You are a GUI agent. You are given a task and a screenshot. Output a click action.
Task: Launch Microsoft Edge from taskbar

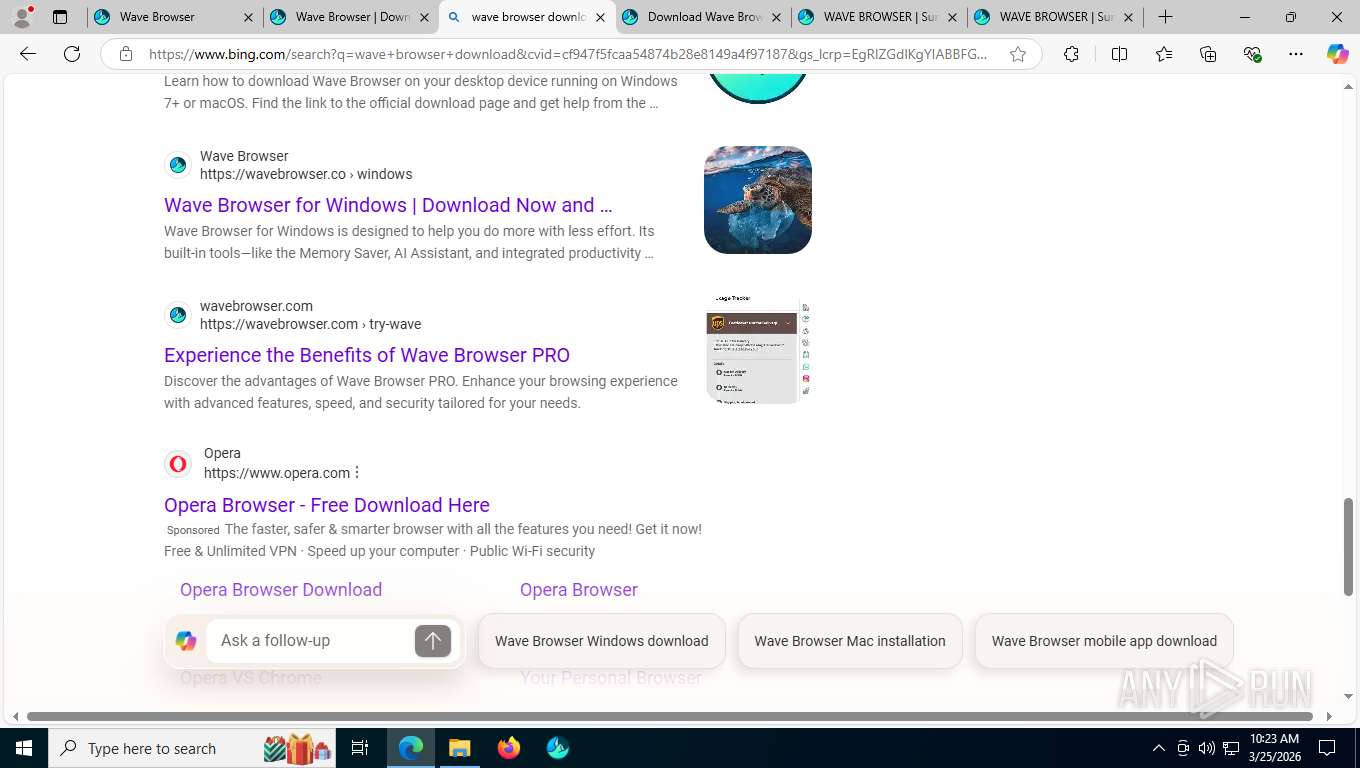pyautogui.click(x=411, y=748)
